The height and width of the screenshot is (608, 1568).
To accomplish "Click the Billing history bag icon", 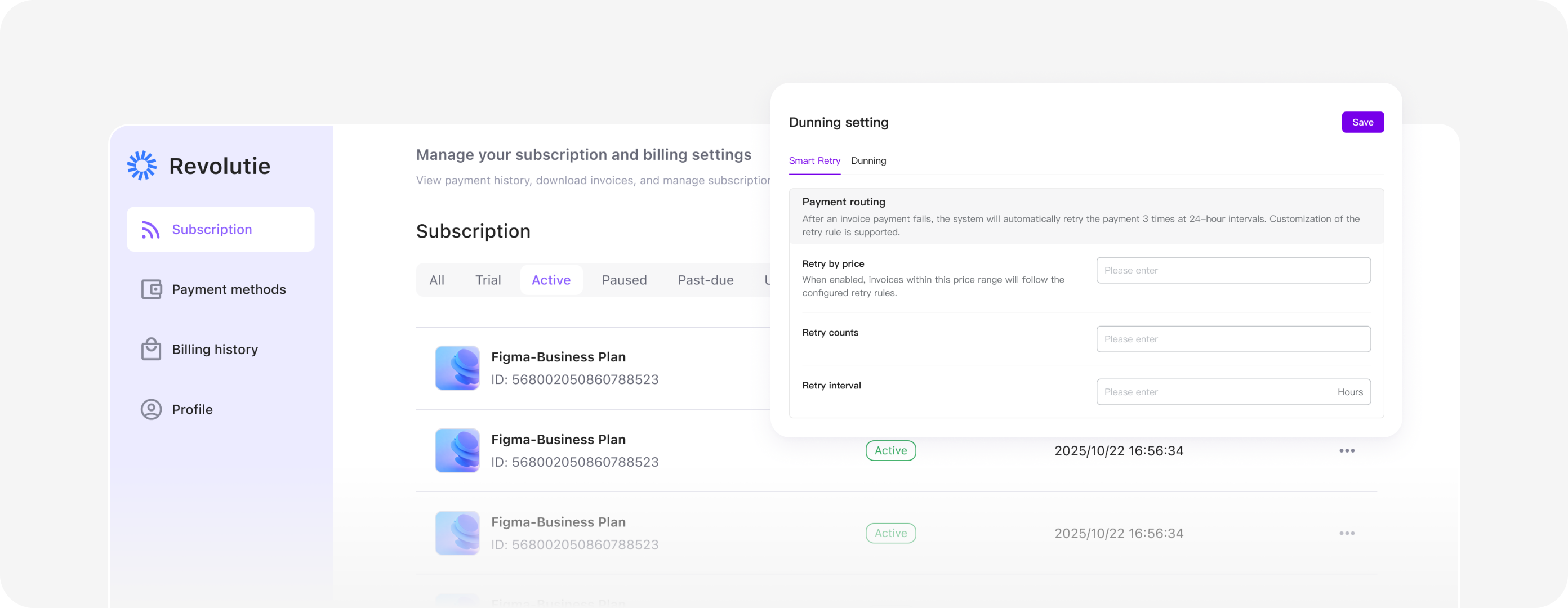I will click(150, 348).
